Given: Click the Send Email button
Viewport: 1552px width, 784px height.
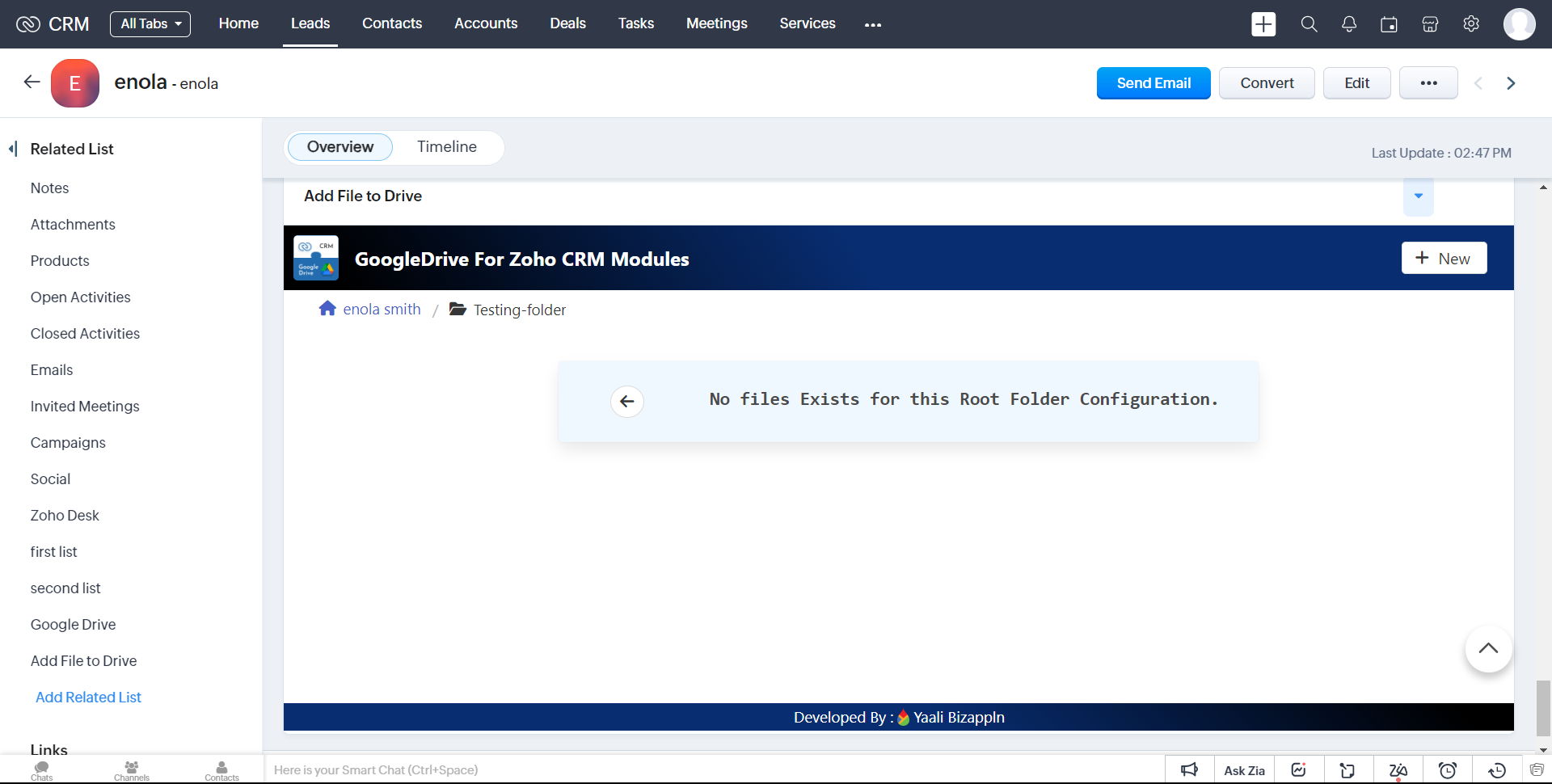Looking at the screenshot, I should [x=1153, y=83].
